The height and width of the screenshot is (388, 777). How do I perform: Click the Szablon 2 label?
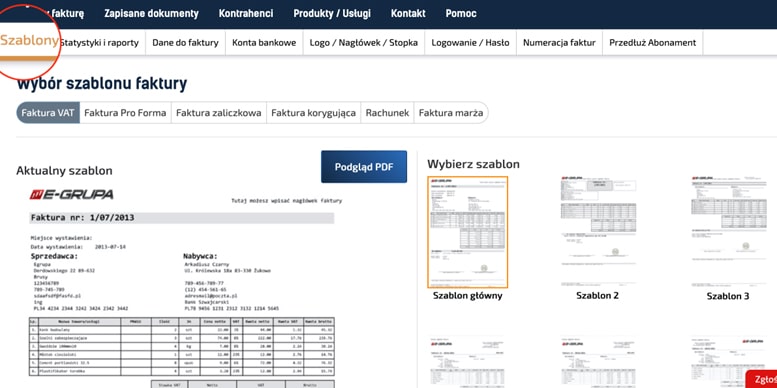tap(598, 296)
